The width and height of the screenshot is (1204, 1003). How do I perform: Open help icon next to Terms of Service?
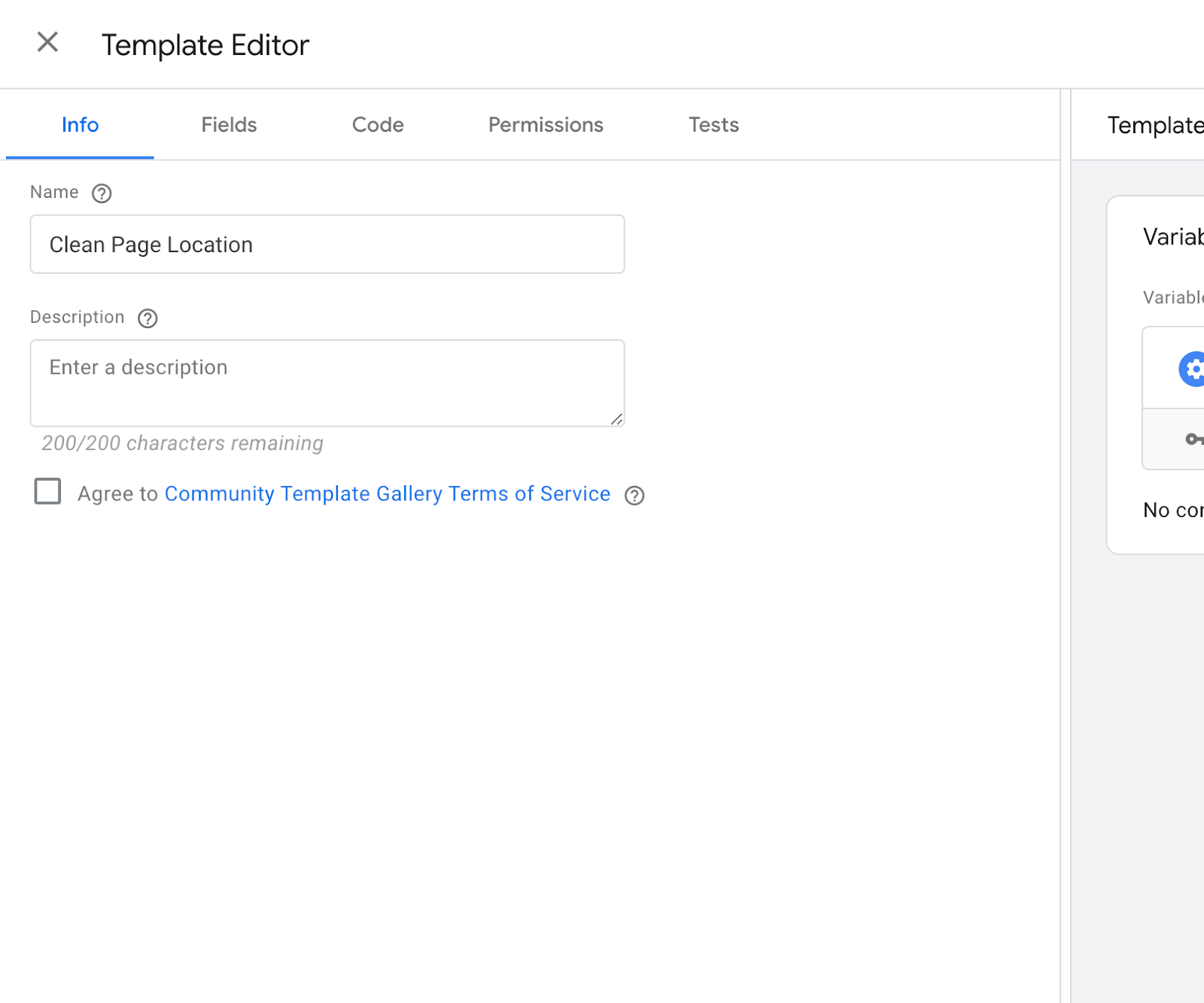point(634,495)
